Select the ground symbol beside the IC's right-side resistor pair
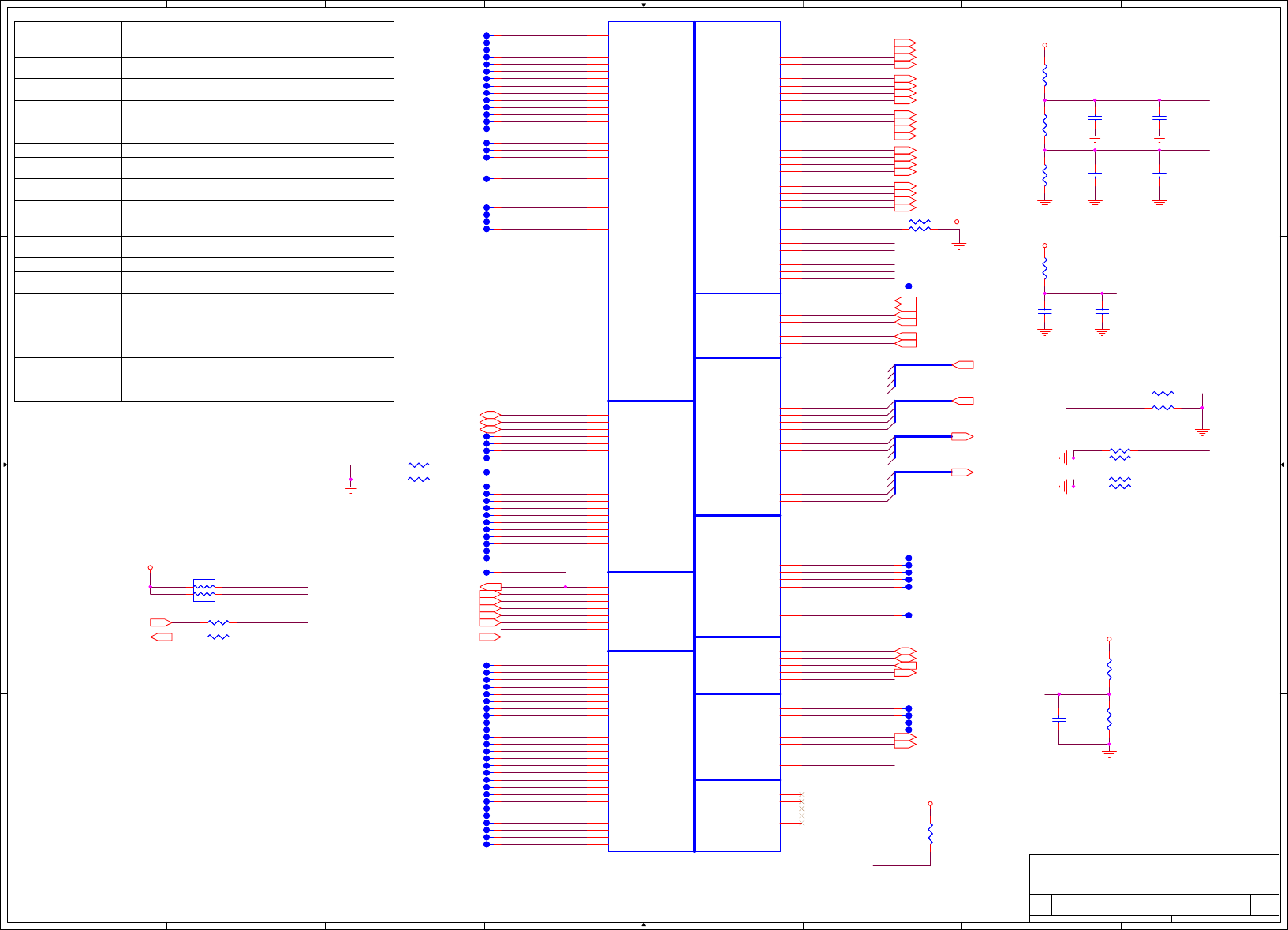 (959, 247)
